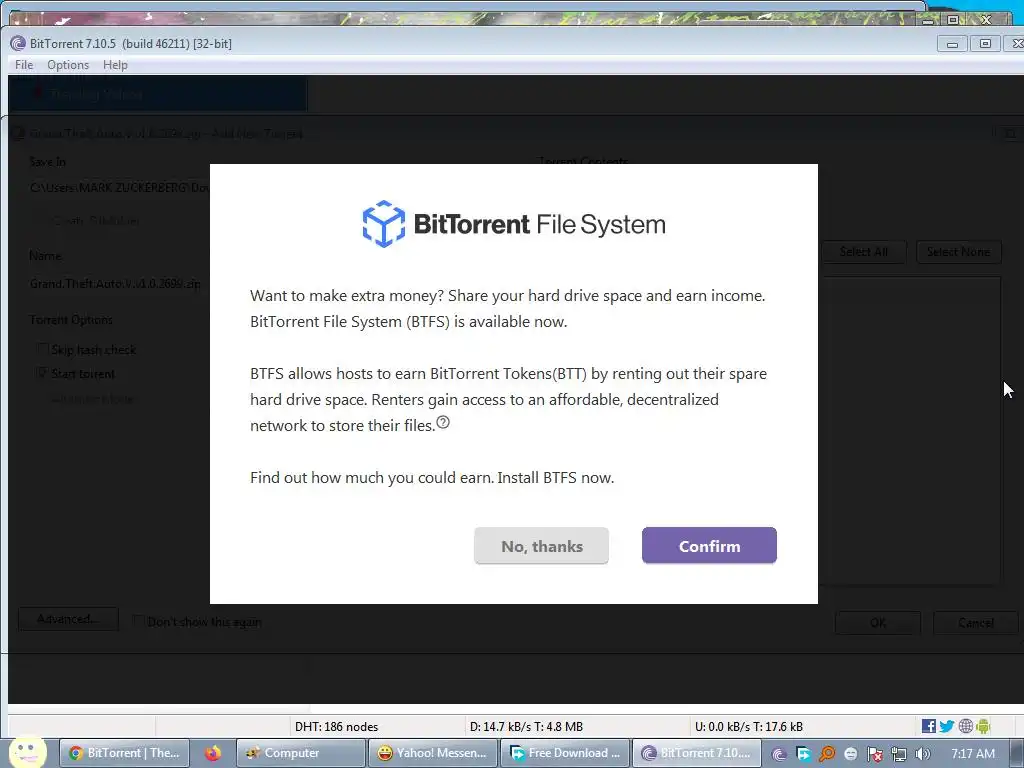Toggle the dimmed 'Don't show this again' checkbox
This screenshot has width=1024, height=768.
pyautogui.click(x=138, y=621)
